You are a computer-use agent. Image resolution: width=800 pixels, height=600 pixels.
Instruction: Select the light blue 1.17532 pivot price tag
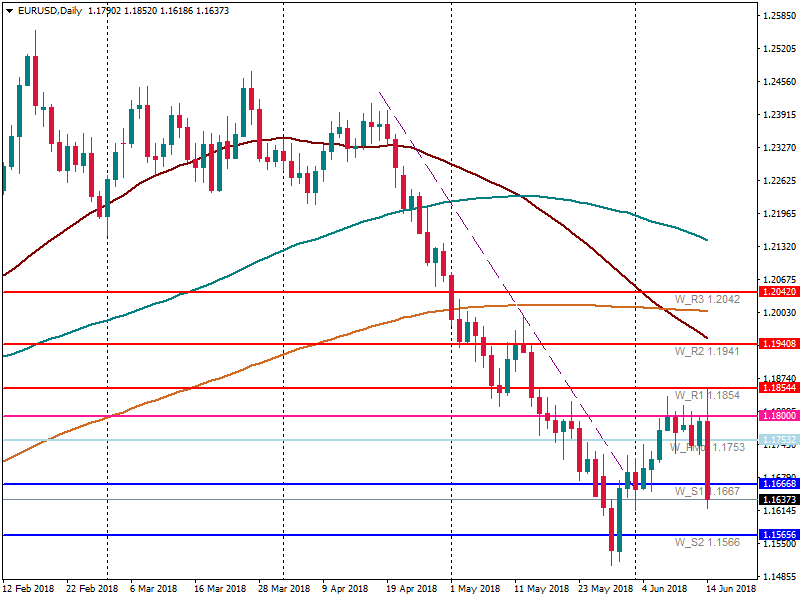pos(777,440)
